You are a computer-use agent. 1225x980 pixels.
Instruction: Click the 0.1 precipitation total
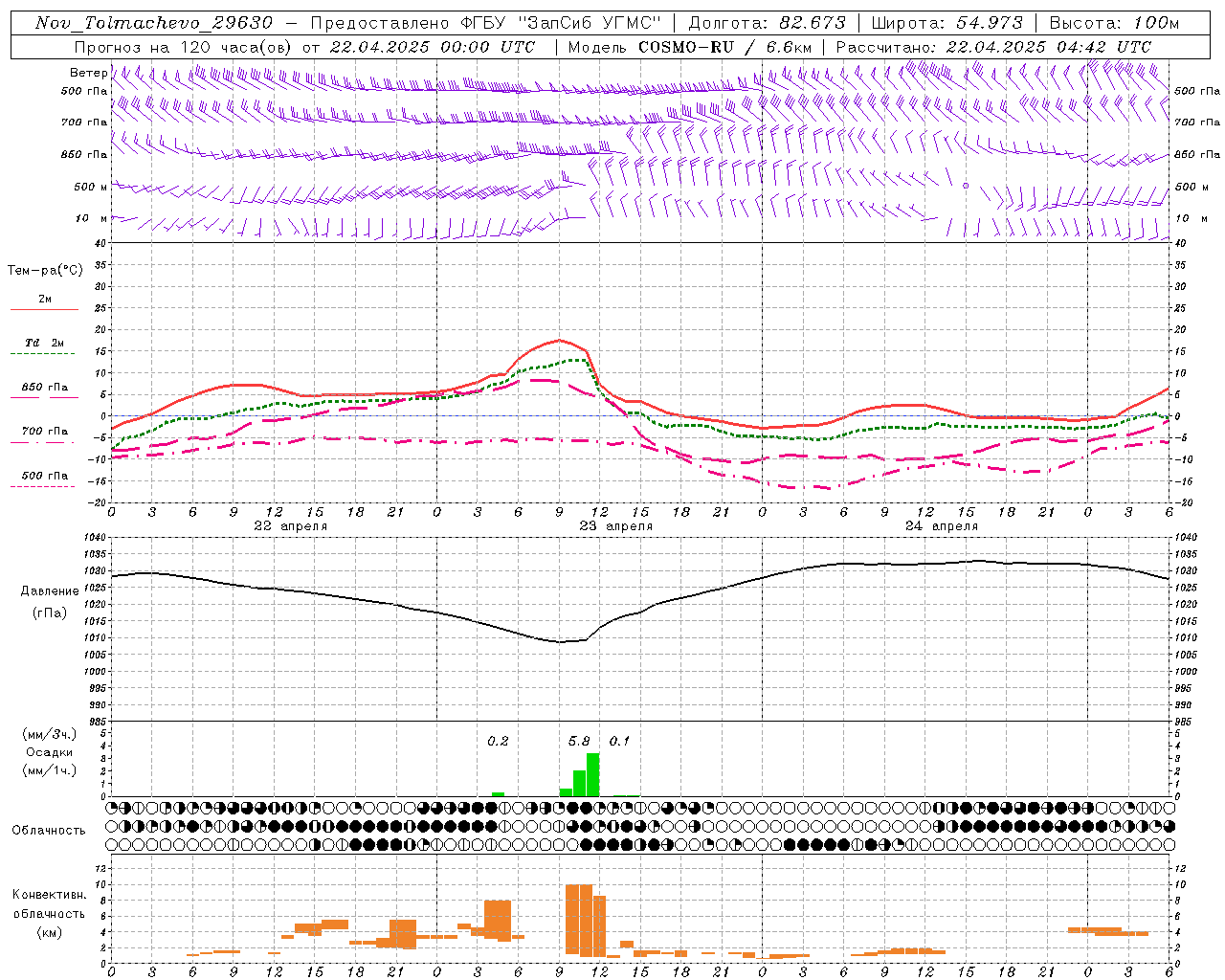point(619,742)
